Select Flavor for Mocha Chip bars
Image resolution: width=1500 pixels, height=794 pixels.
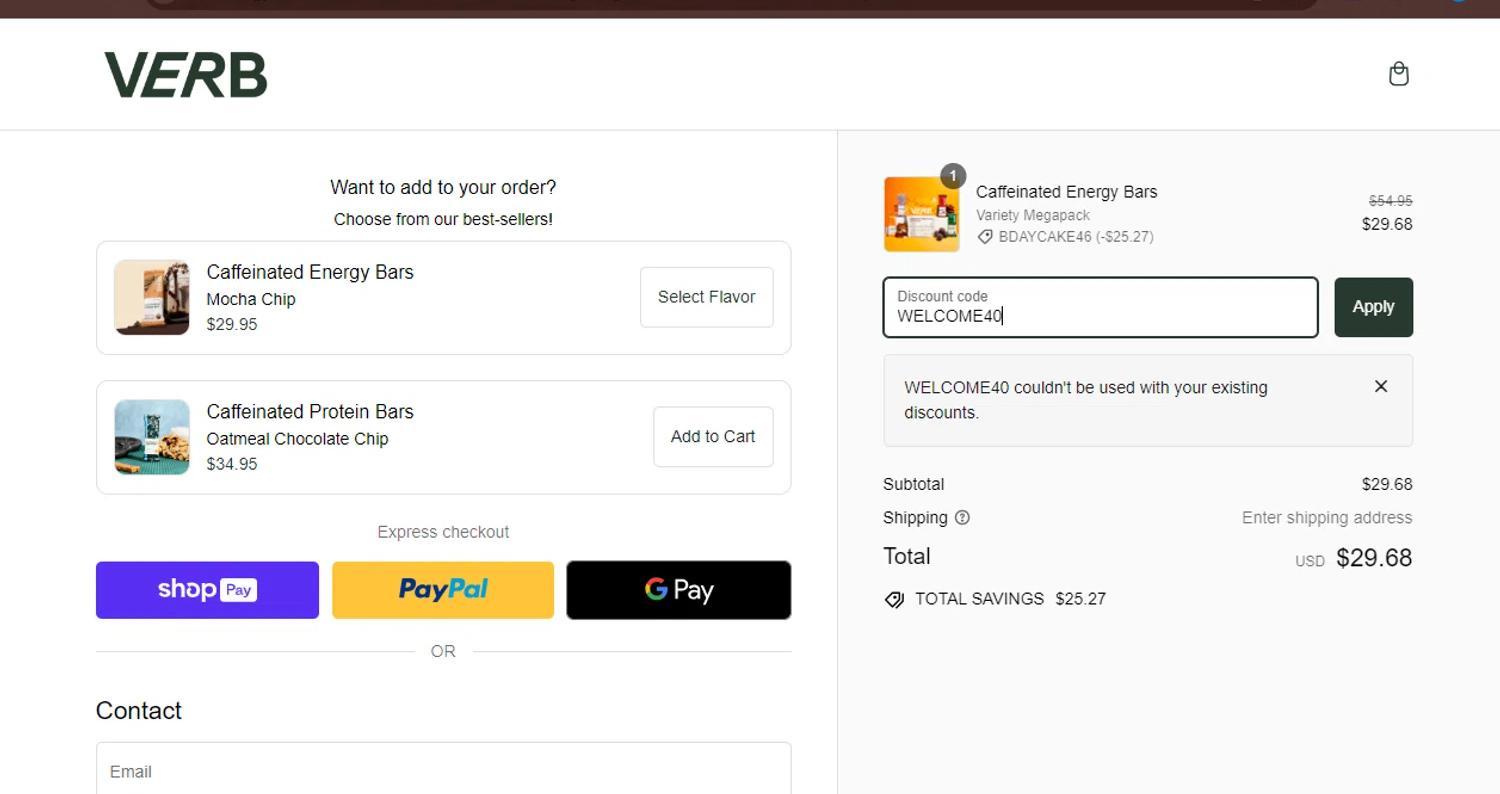pos(707,297)
